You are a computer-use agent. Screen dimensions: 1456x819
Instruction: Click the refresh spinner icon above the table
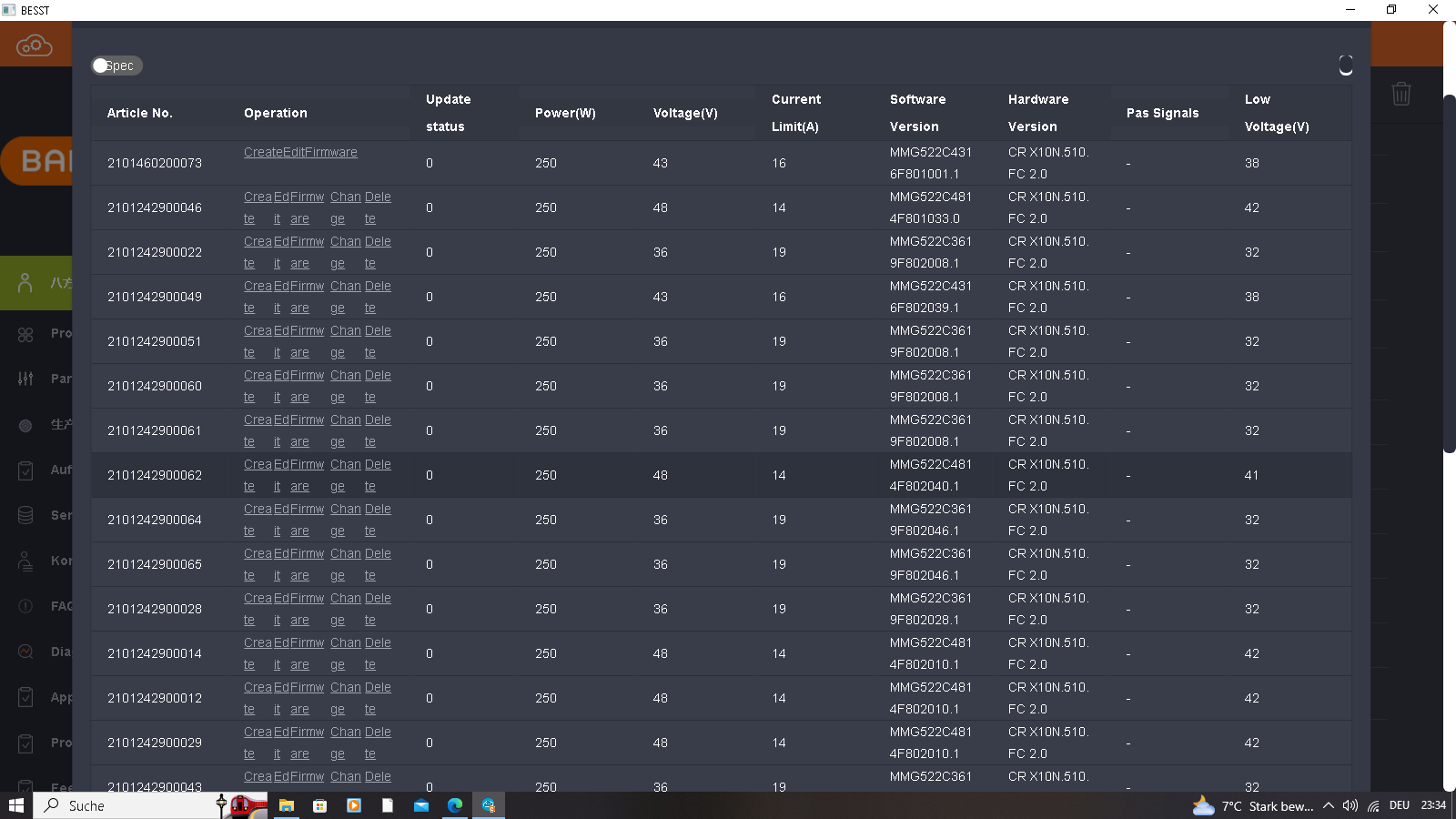1346,66
